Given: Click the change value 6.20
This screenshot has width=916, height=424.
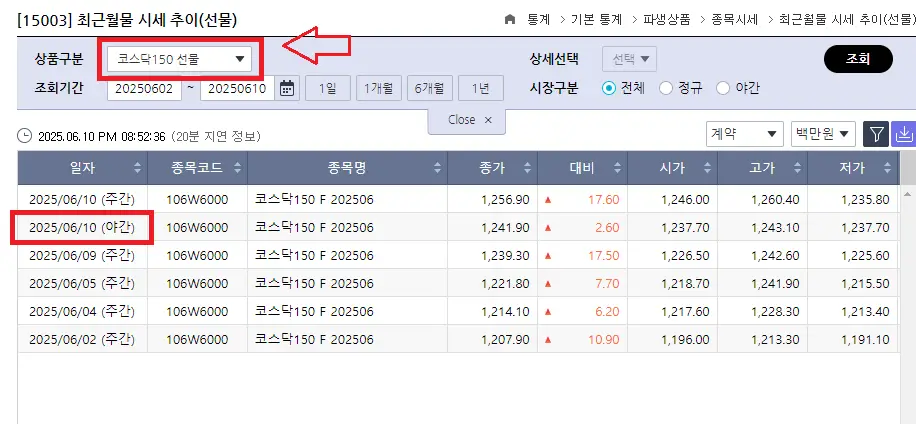Looking at the screenshot, I should click(x=607, y=312).
